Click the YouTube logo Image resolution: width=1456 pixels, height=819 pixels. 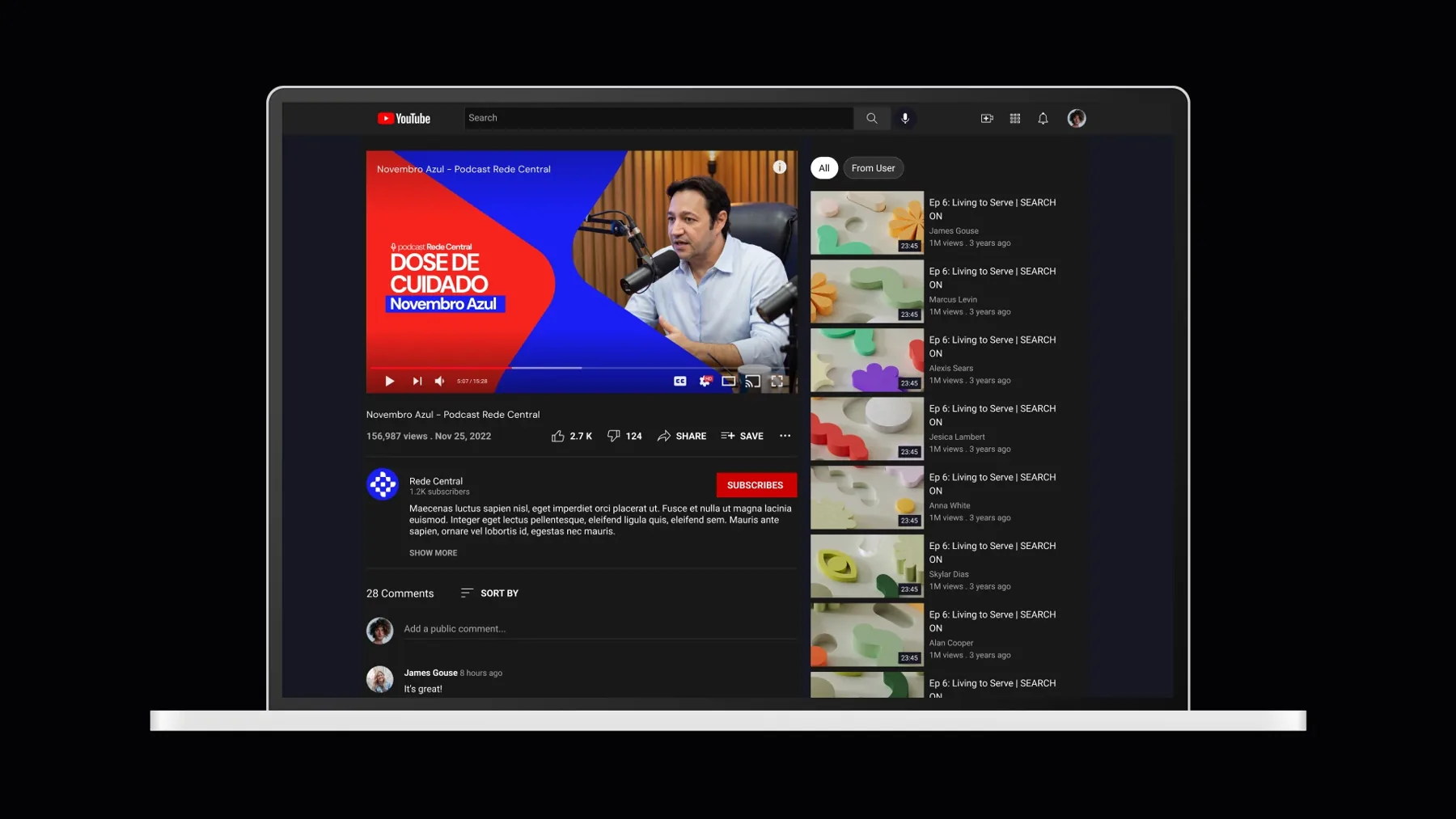tap(404, 118)
